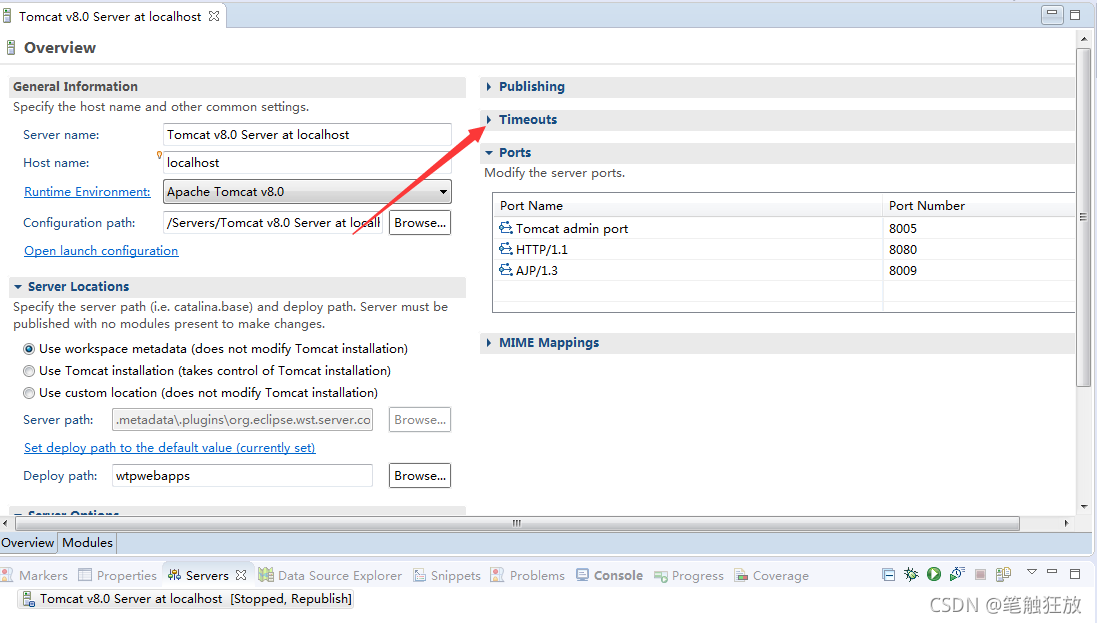Close the Tomcat v8.0 Server editor tab

pos(214,15)
